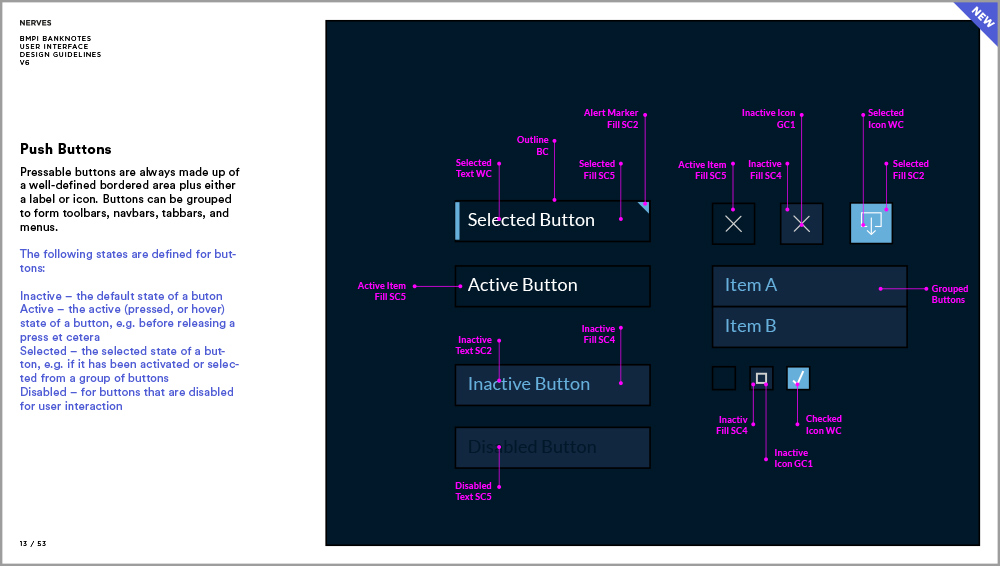Click the Push Buttons heading
The height and width of the screenshot is (567, 1000).
pyautogui.click(x=66, y=149)
